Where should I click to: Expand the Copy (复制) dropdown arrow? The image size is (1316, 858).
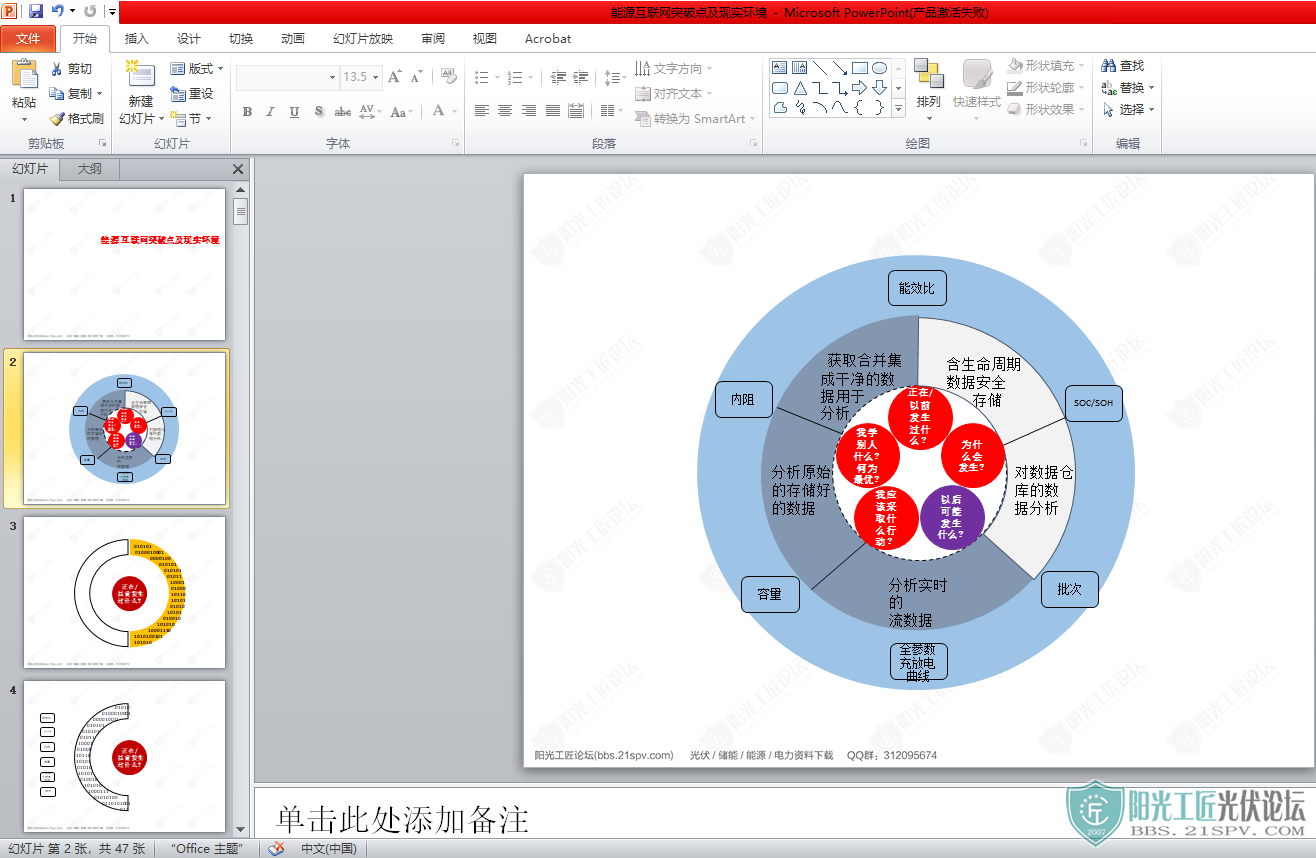click(100, 94)
